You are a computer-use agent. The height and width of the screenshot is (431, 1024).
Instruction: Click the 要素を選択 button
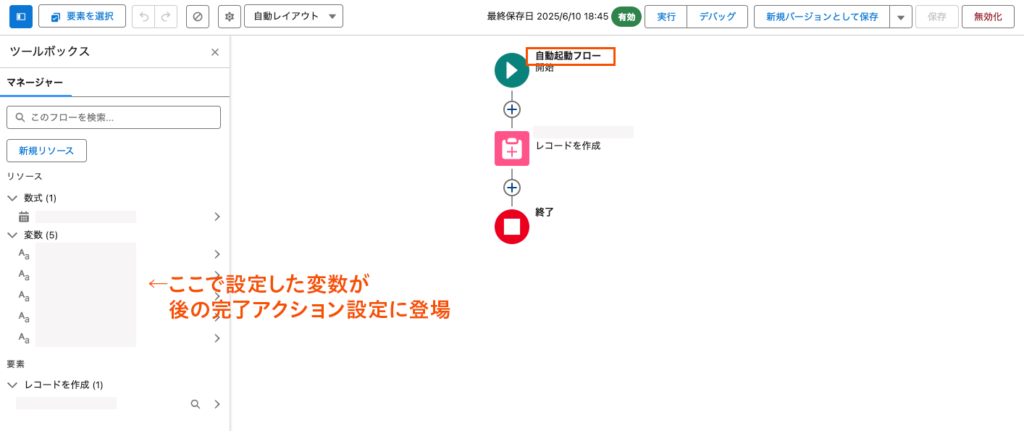[82, 16]
